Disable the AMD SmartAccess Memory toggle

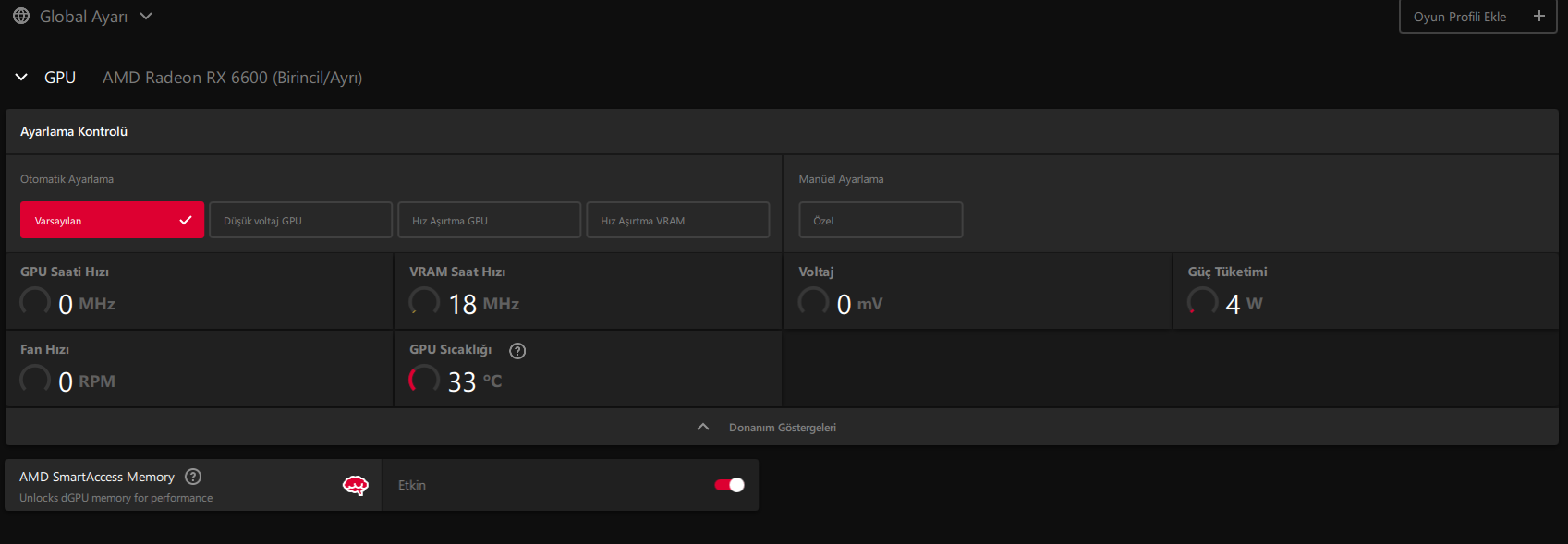729,485
